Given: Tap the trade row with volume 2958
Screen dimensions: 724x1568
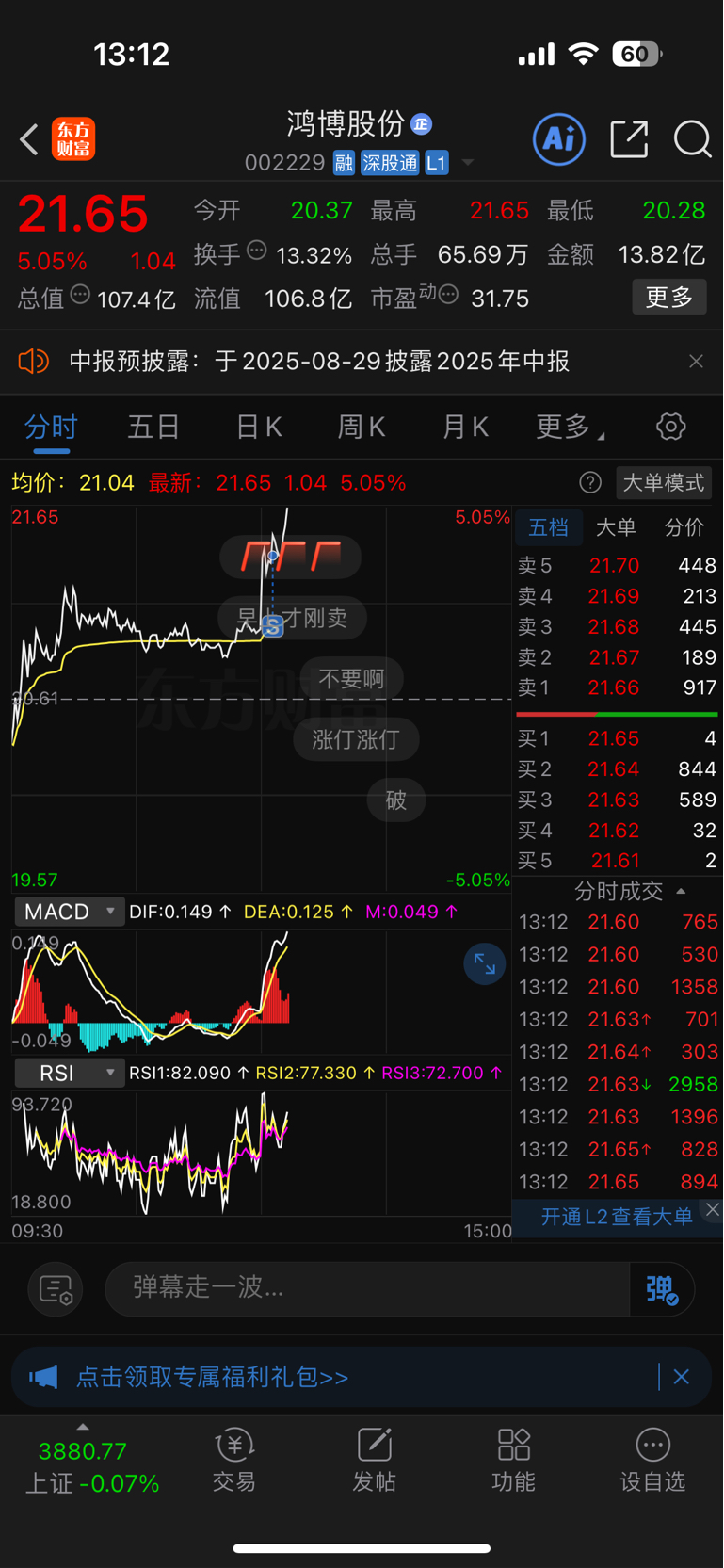Looking at the screenshot, I should coord(618,1085).
